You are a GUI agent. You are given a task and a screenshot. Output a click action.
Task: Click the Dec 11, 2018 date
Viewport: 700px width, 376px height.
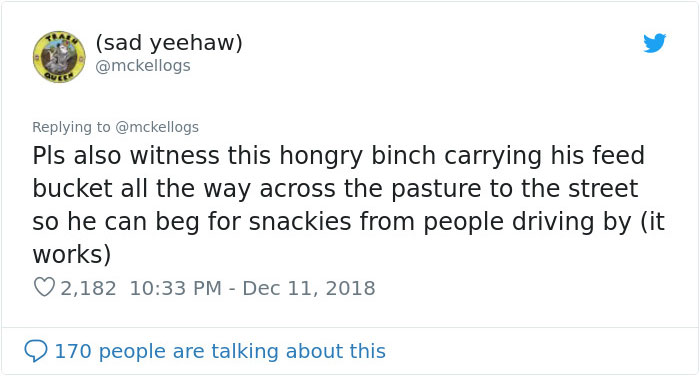[x=309, y=288]
